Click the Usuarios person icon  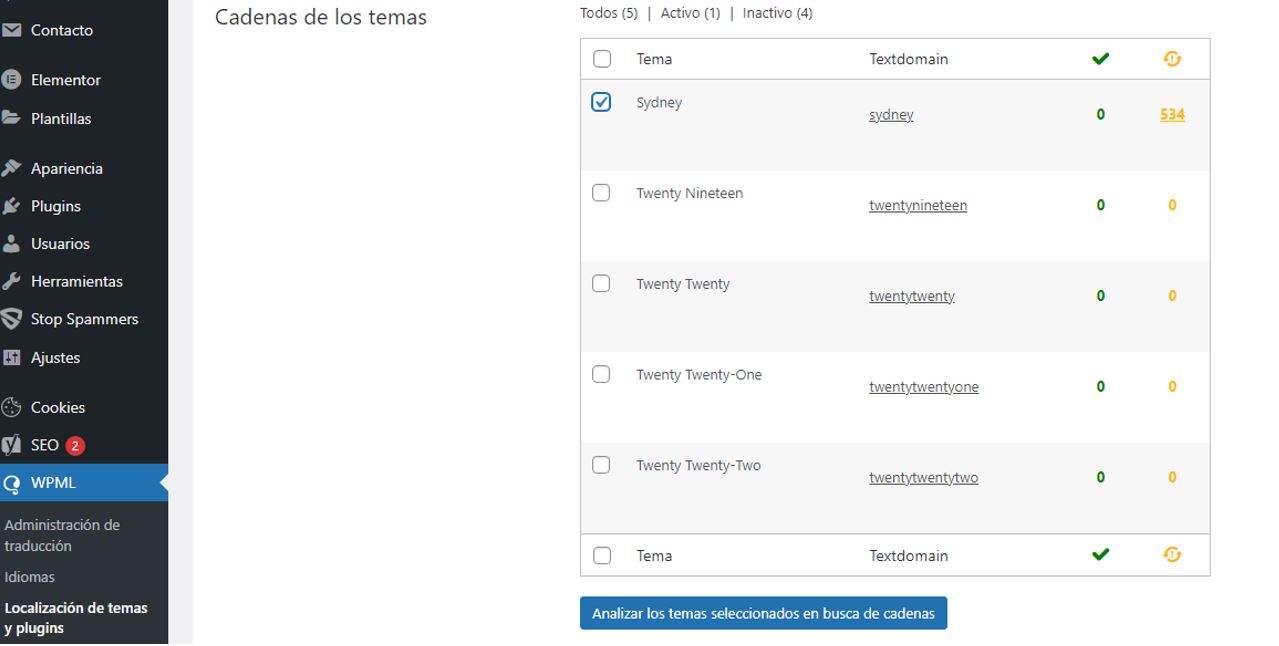11,244
